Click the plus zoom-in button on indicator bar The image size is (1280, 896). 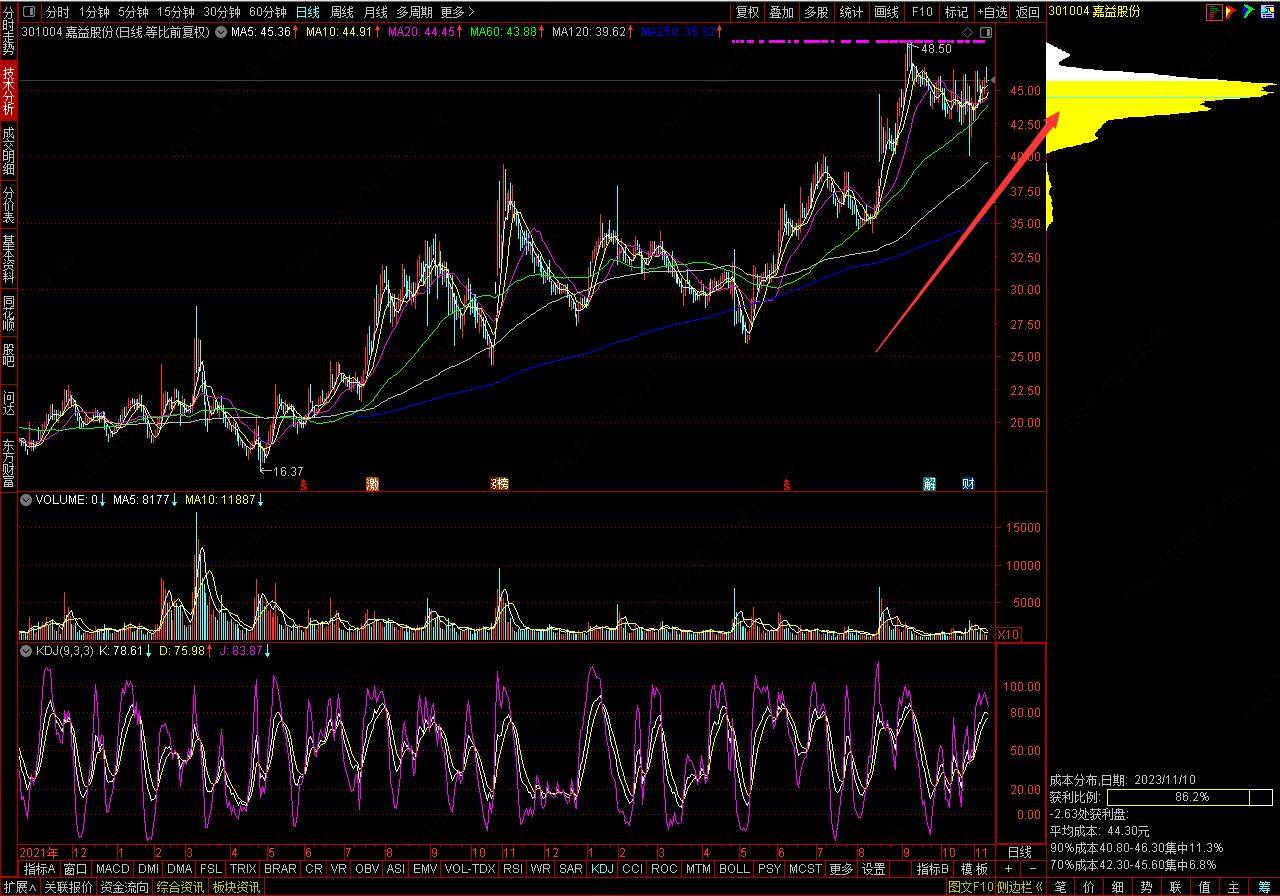[1008, 869]
